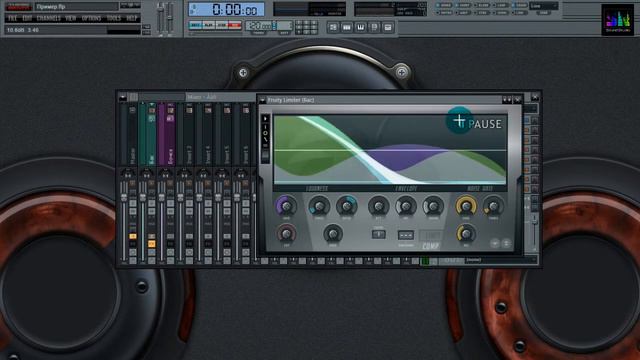Open the CHANNELS menu
640x360 pixels.
(x=49, y=18)
